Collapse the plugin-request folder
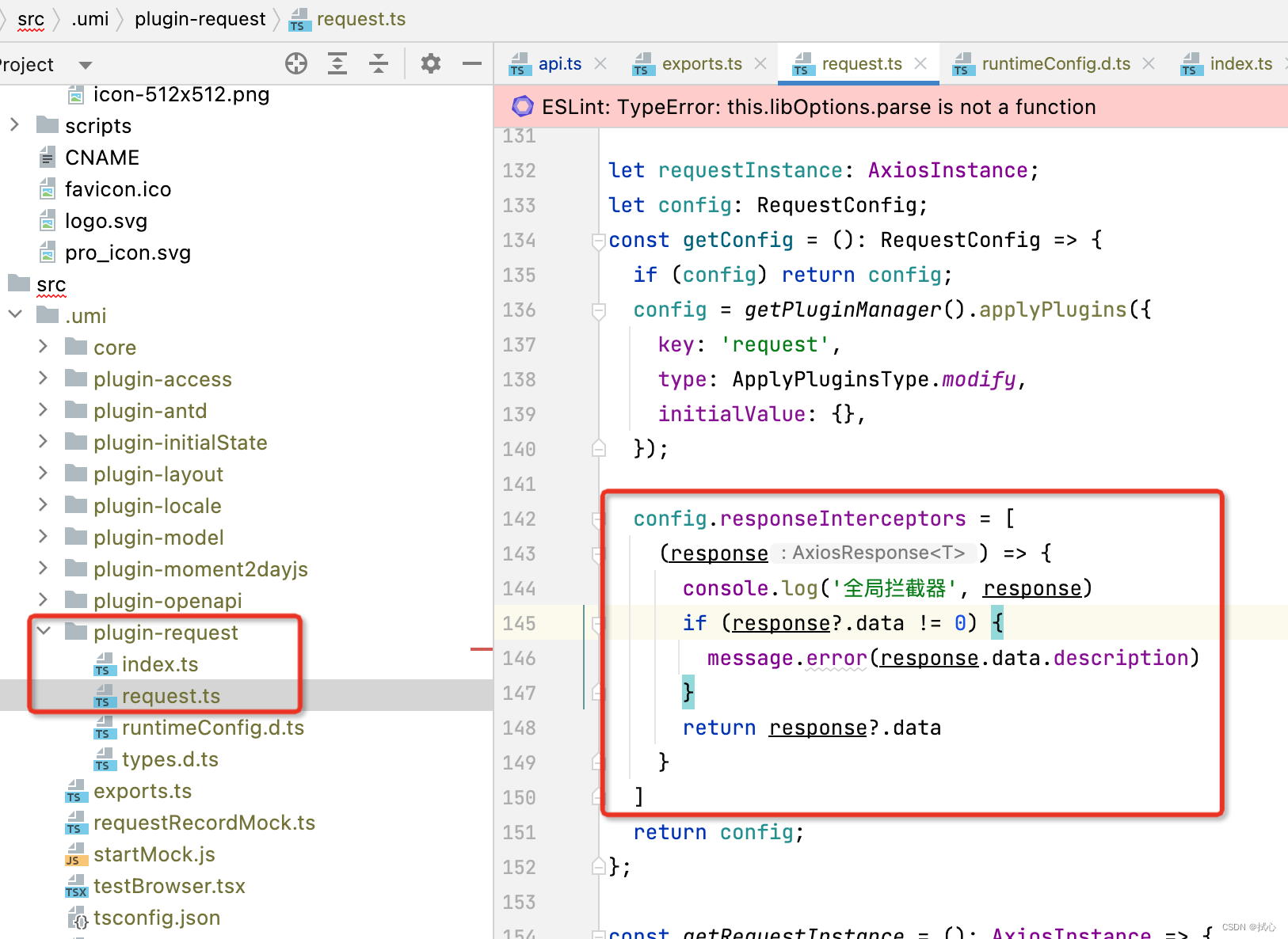 tap(44, 631)
